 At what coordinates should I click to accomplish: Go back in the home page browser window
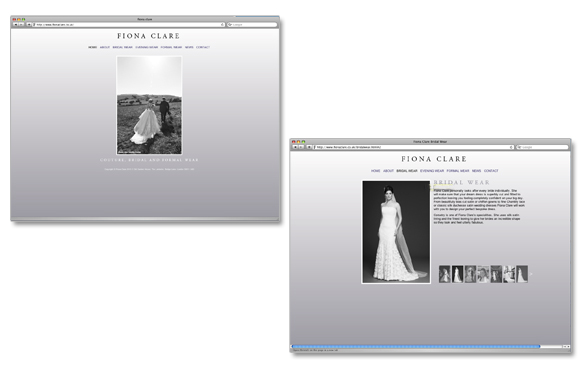(x=16, y=24)
